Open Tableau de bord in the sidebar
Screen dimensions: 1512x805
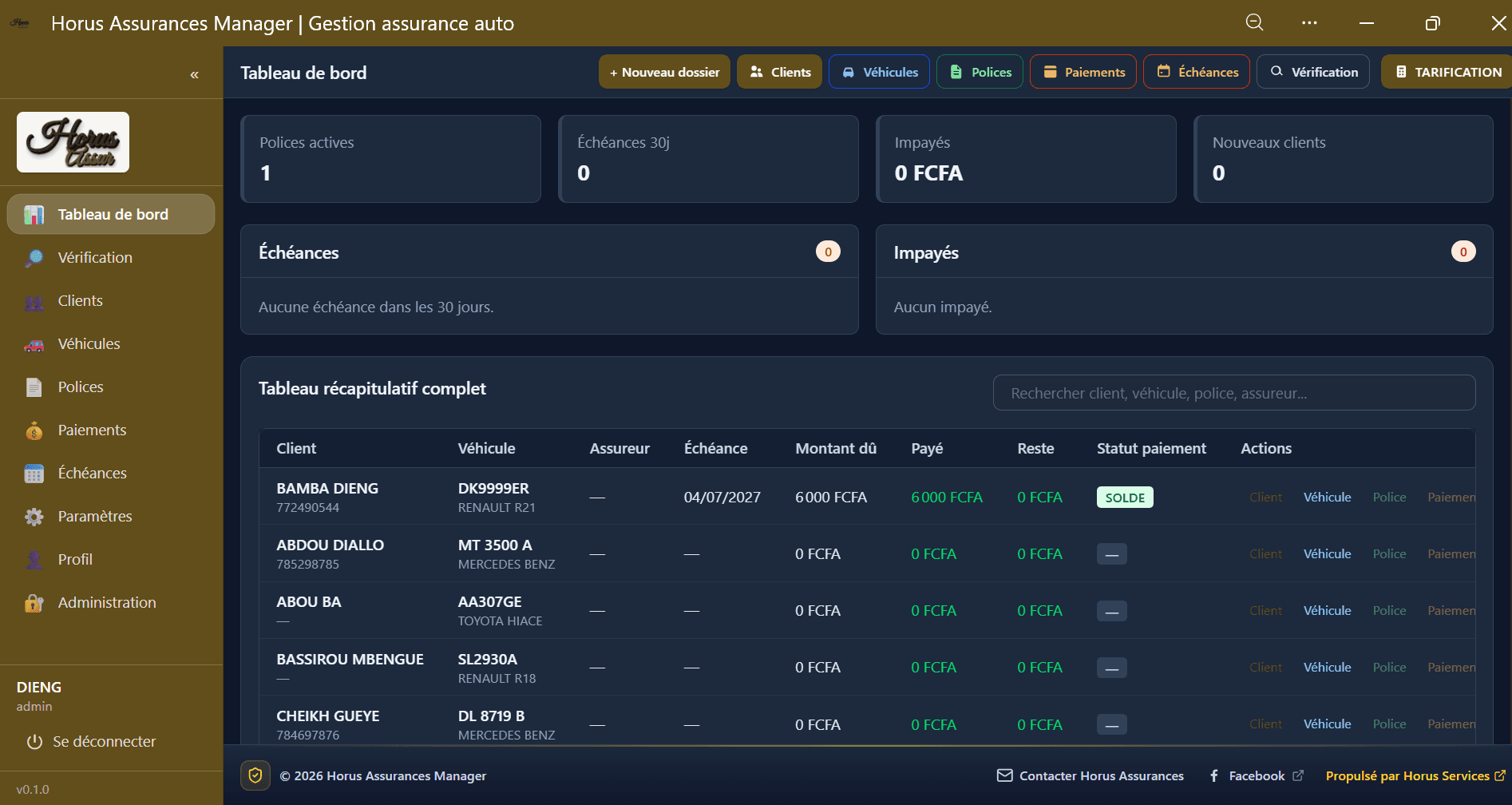[x=111, y=214]
